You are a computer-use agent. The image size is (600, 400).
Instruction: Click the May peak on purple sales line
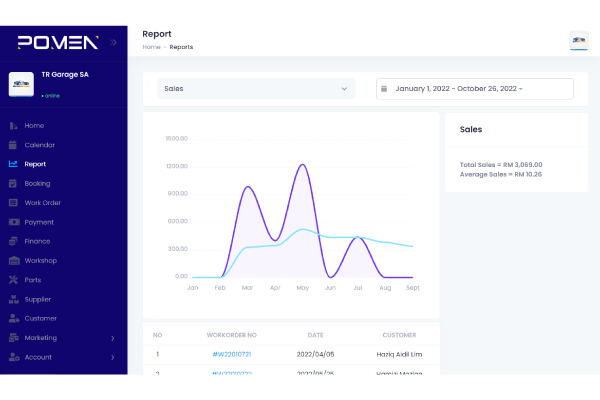click(x=303, y=165)
